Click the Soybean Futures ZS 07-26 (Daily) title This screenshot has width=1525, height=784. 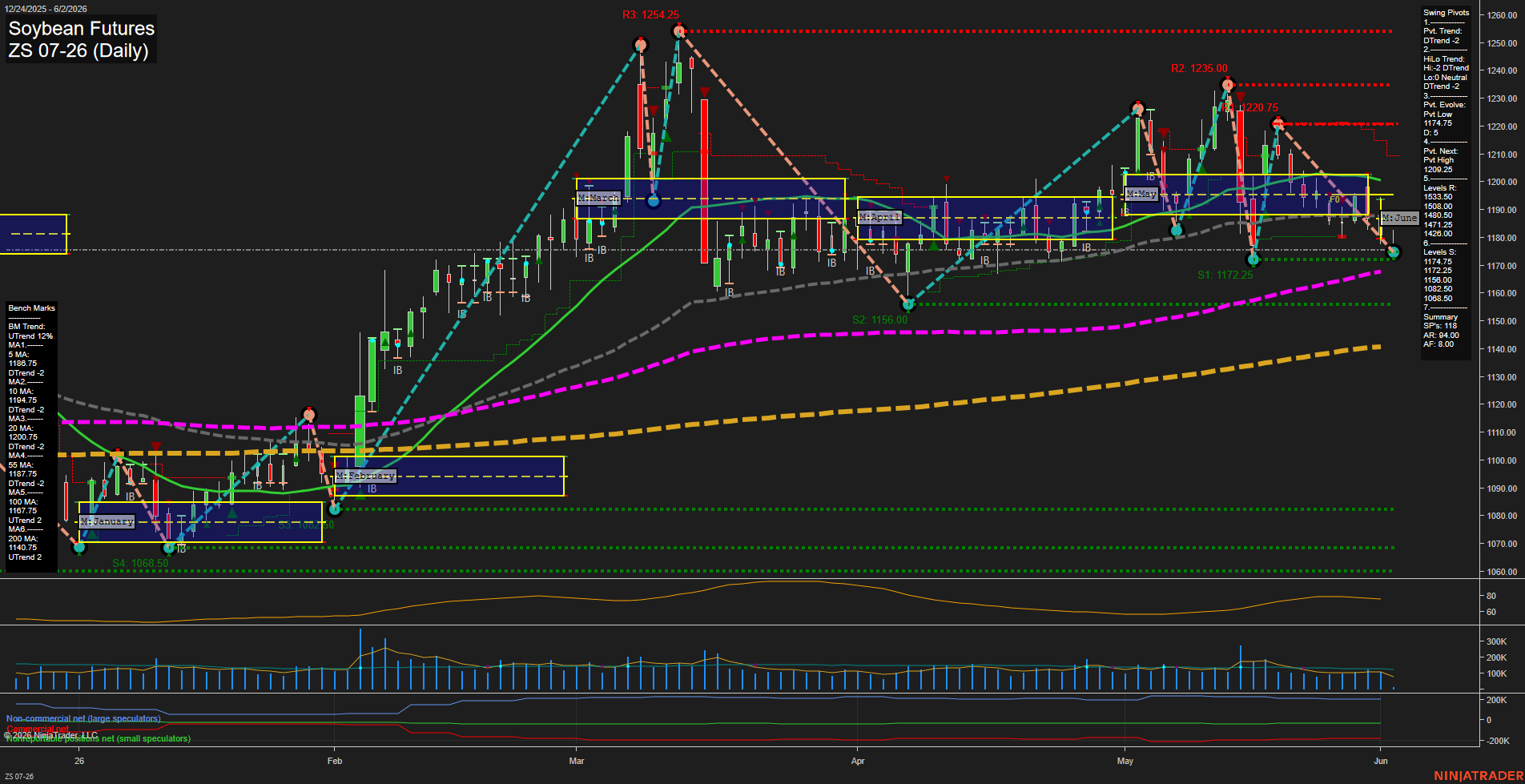click(x=81, y=39)
